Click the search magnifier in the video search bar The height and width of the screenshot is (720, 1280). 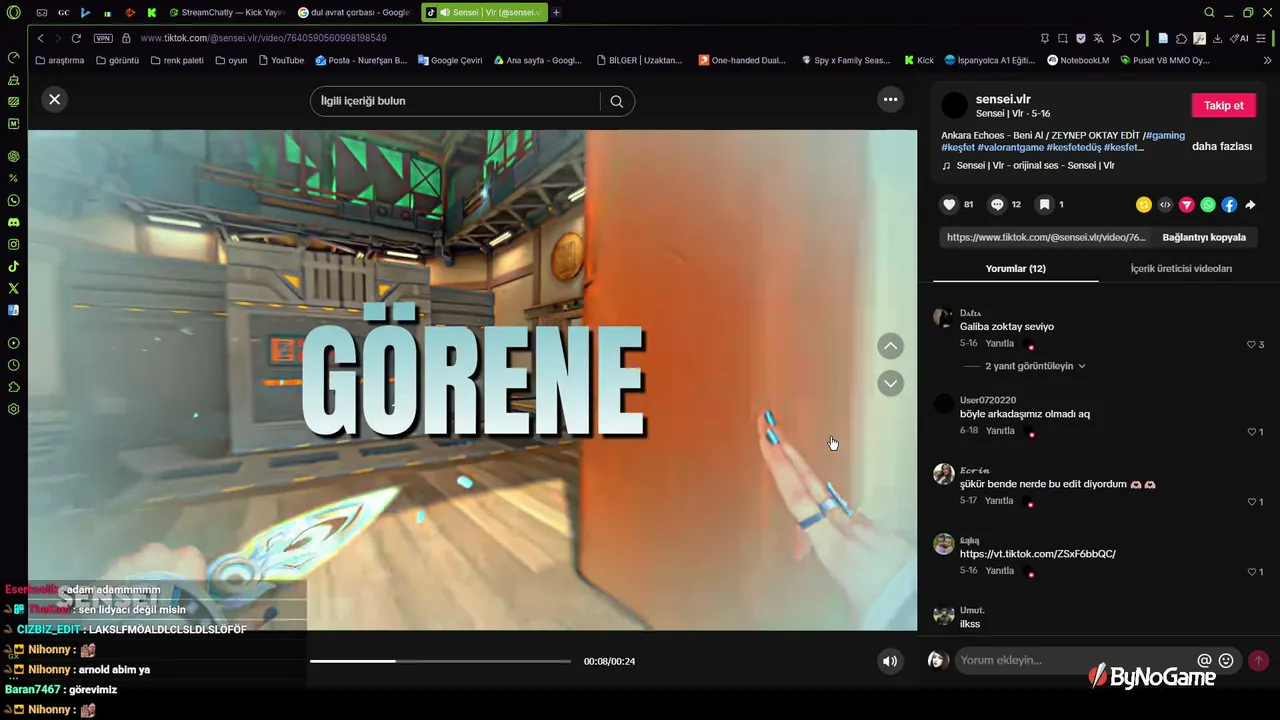click(617, 101)
